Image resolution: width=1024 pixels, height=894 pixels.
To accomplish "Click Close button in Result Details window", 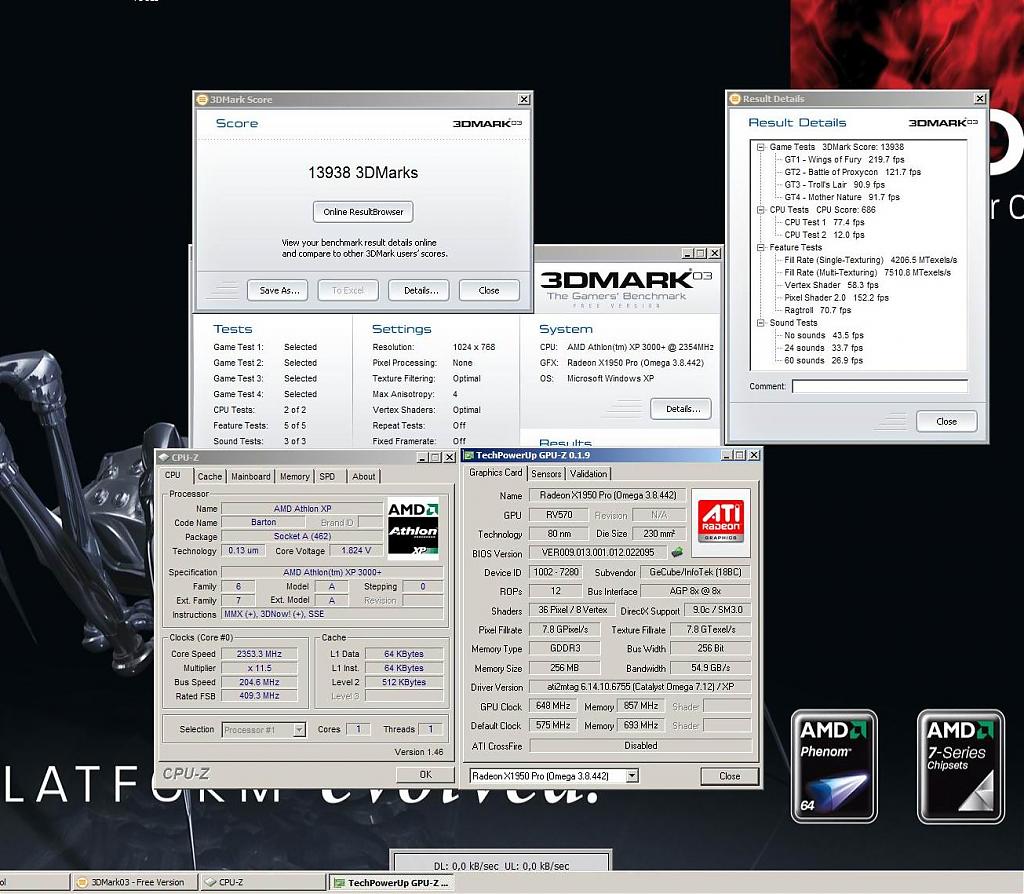I will point(946,421).
